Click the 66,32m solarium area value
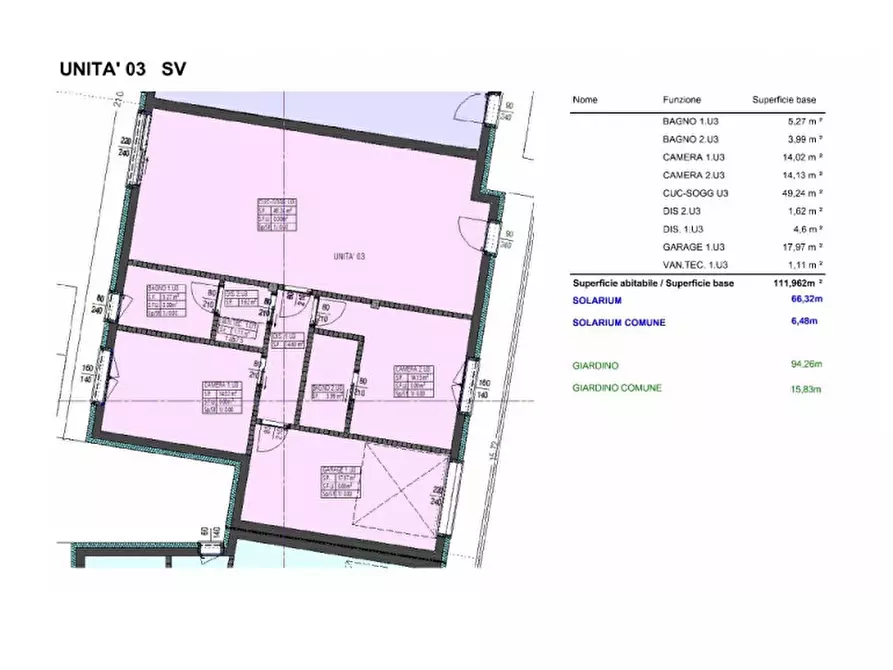This screenshot has height=670, width=893. click(805, 299)
